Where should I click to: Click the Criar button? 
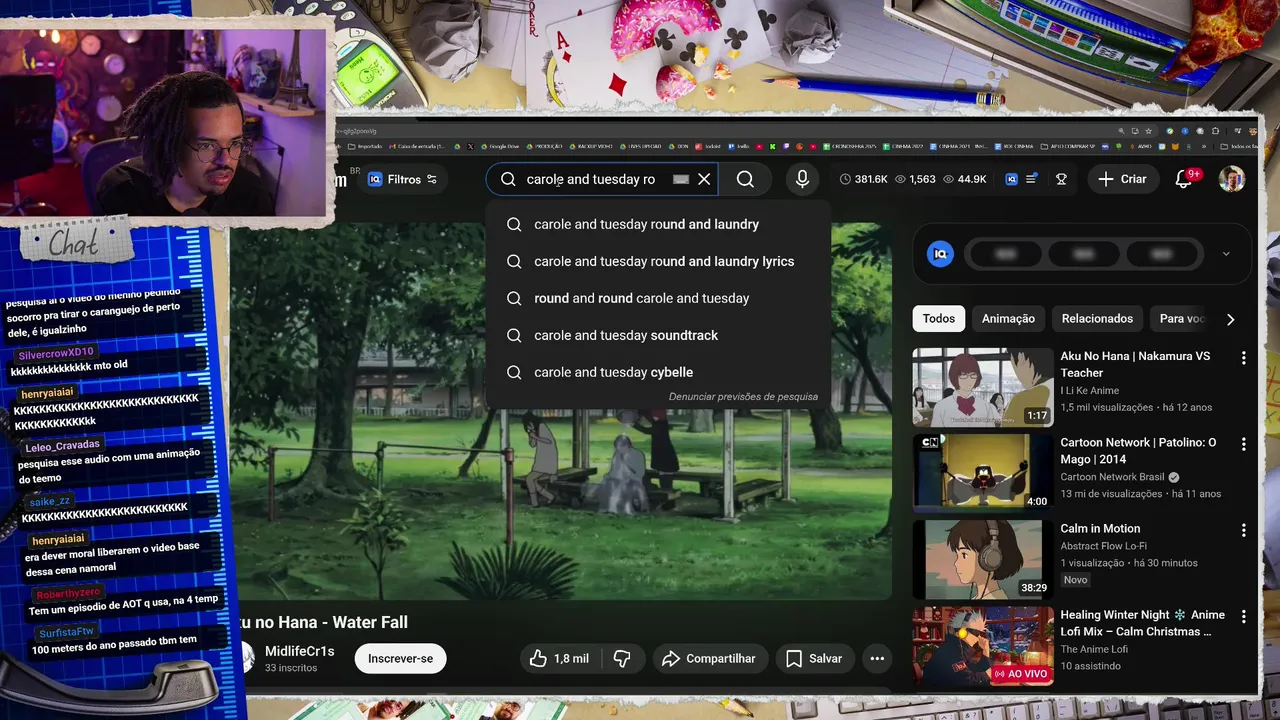[x=1122, y=179]
